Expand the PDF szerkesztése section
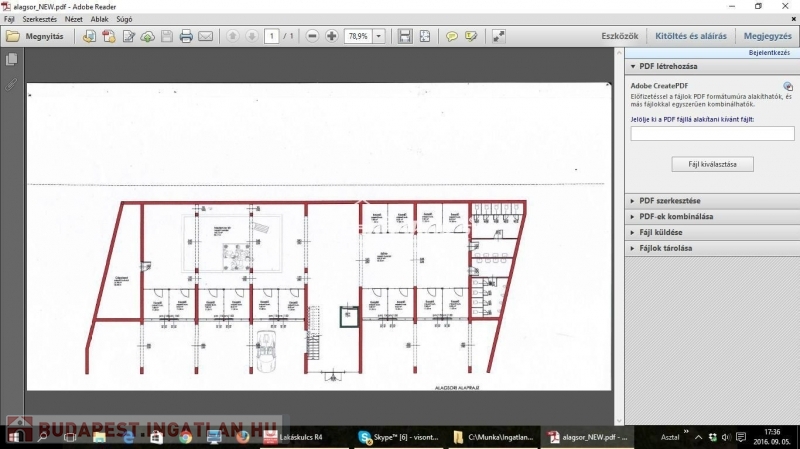Image resolution: width=800 pixels, height=449 pixels. pos(670,200)
